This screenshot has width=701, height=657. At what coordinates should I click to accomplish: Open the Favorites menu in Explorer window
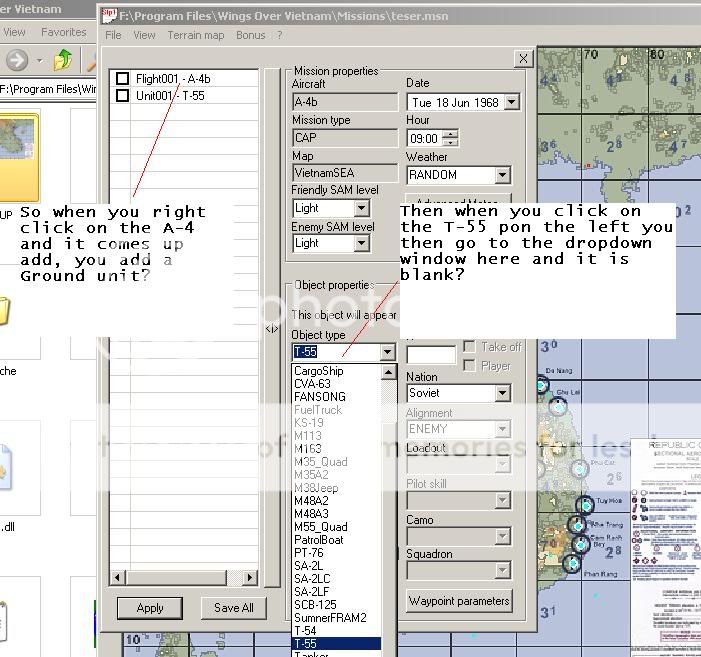click(63, 32)
